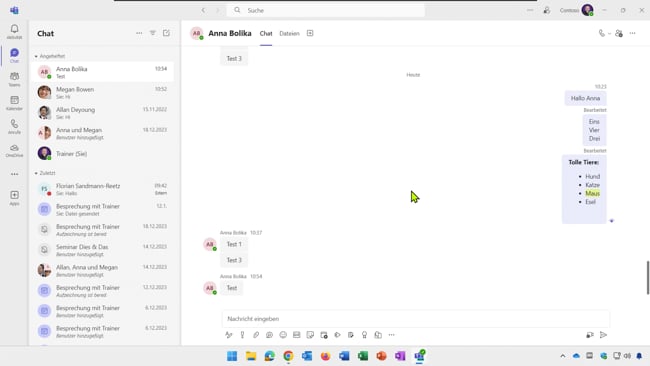The width and height of the screenshot is (650, 366).
Task: Open more chat options in header
Action: [632, 33]
